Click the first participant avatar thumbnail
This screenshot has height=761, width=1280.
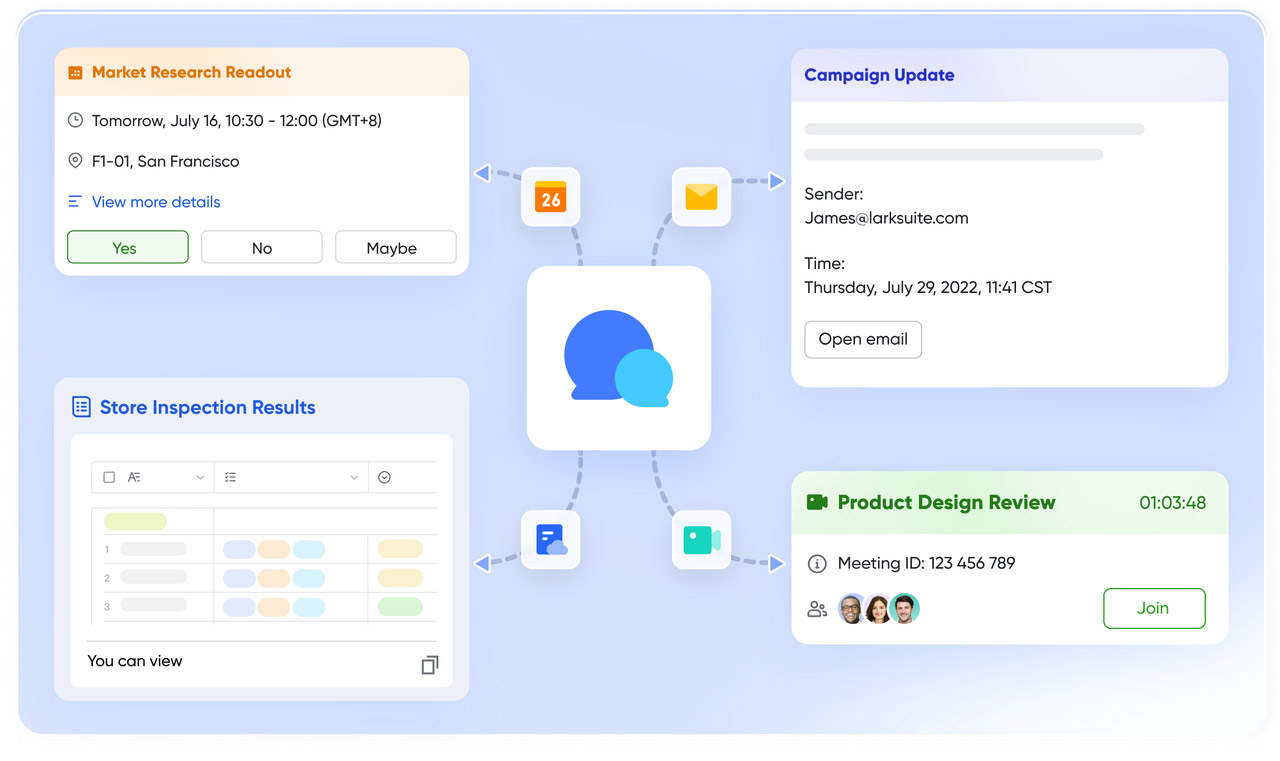(x=851, y=609)
